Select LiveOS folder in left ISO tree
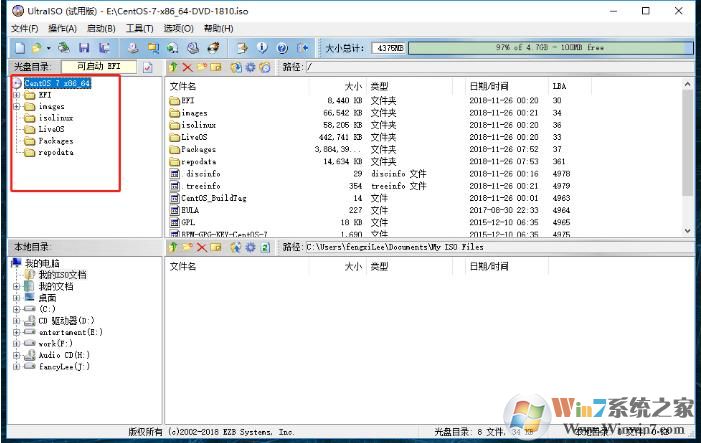701x443 pixels. point(50,130)
